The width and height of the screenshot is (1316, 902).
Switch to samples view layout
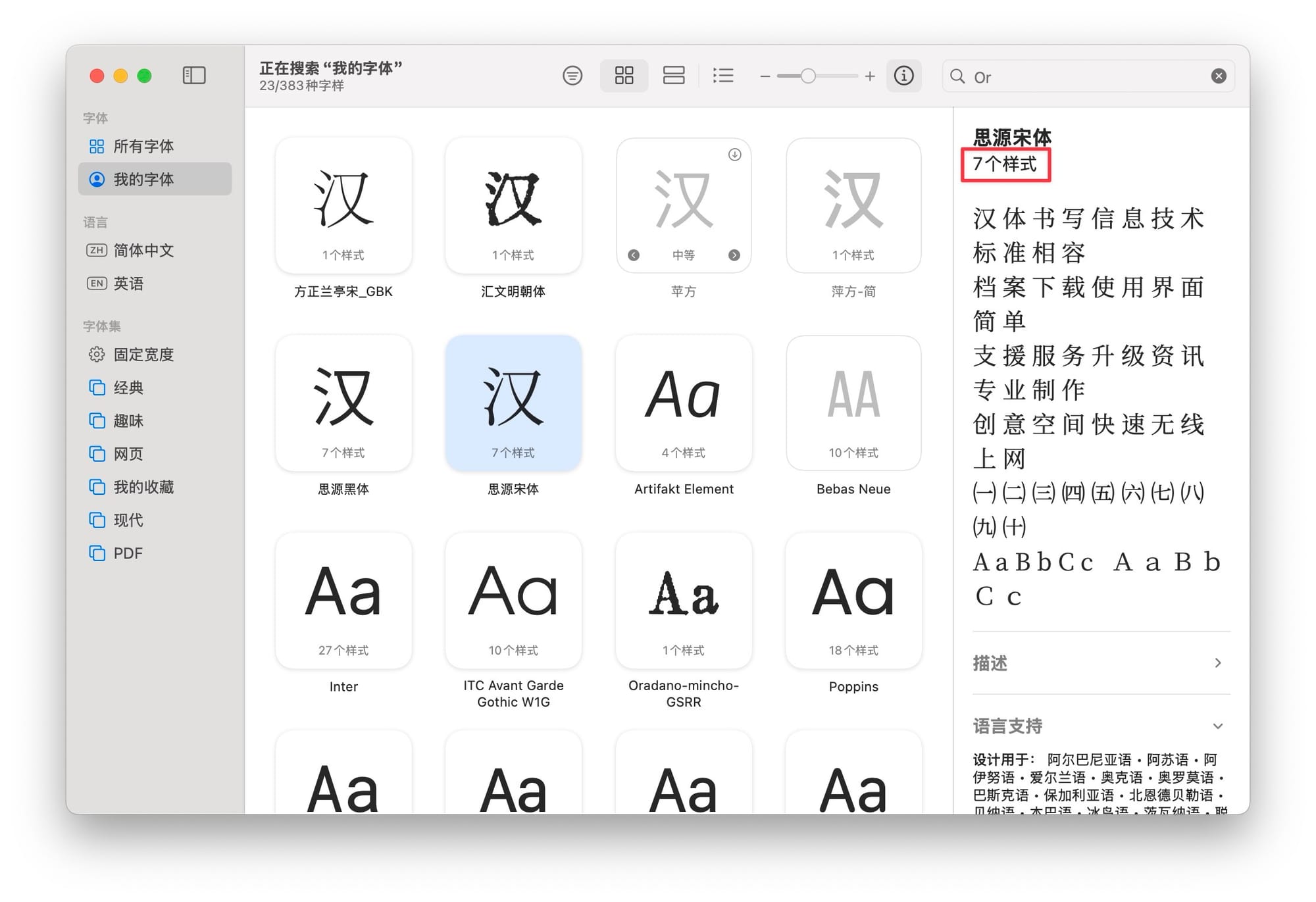click(673, 76)
